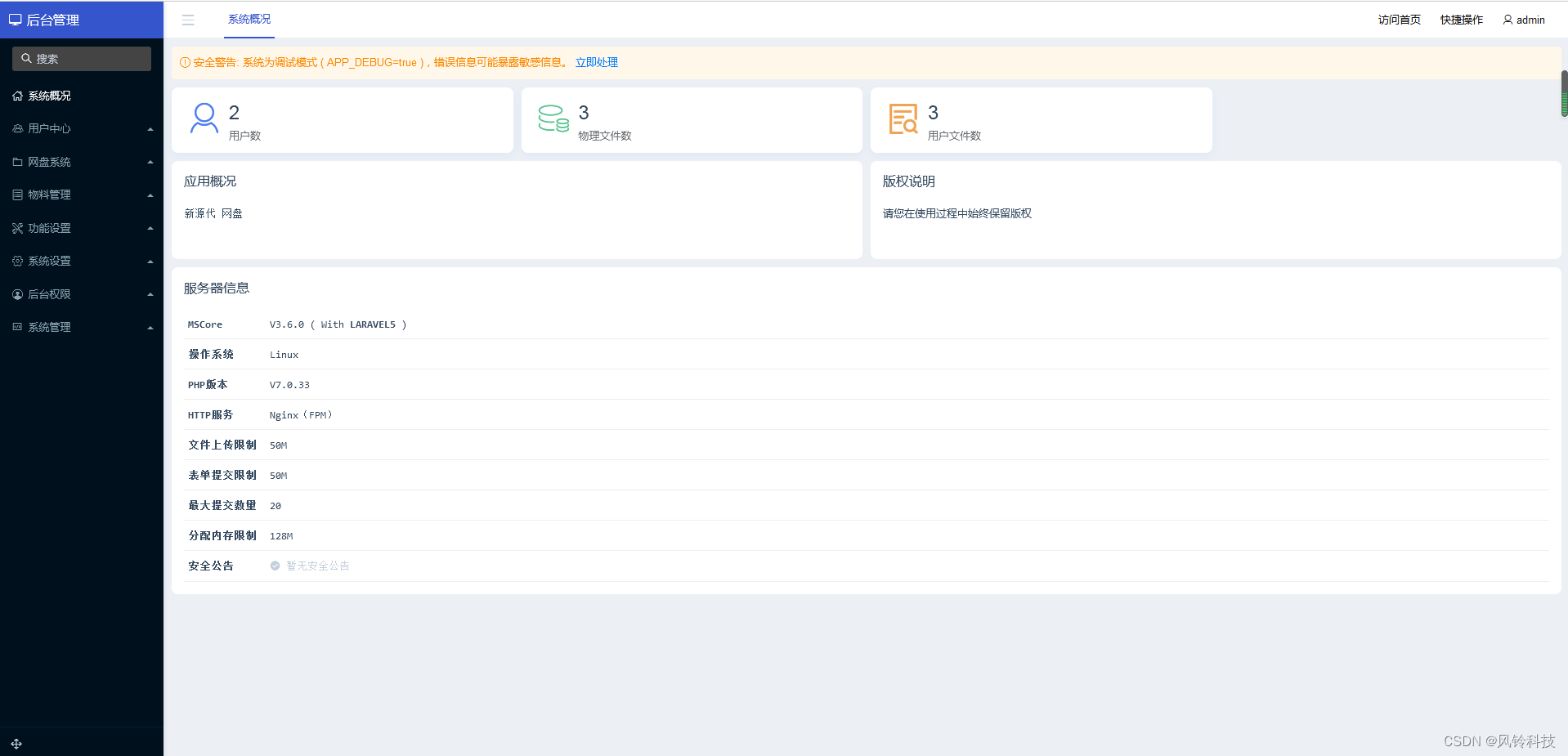The image size is (1568, 756).
Task: Click the users icon beside 用户中心
Action: tap(17, 128)
